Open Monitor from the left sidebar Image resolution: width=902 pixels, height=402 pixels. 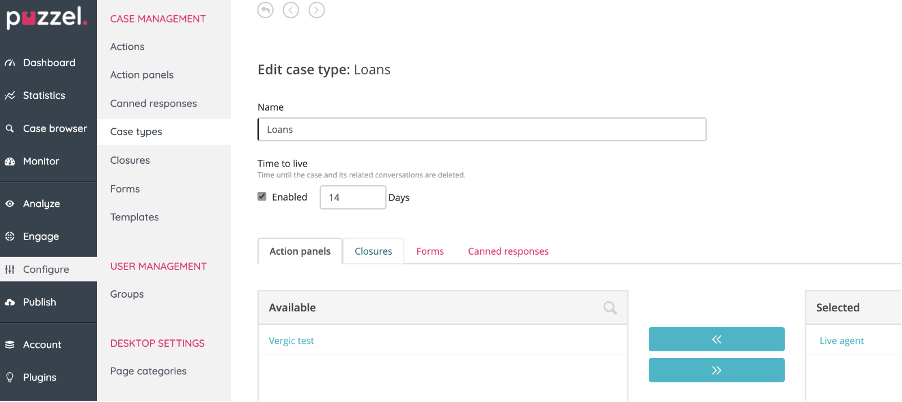(x=40, y=161)
